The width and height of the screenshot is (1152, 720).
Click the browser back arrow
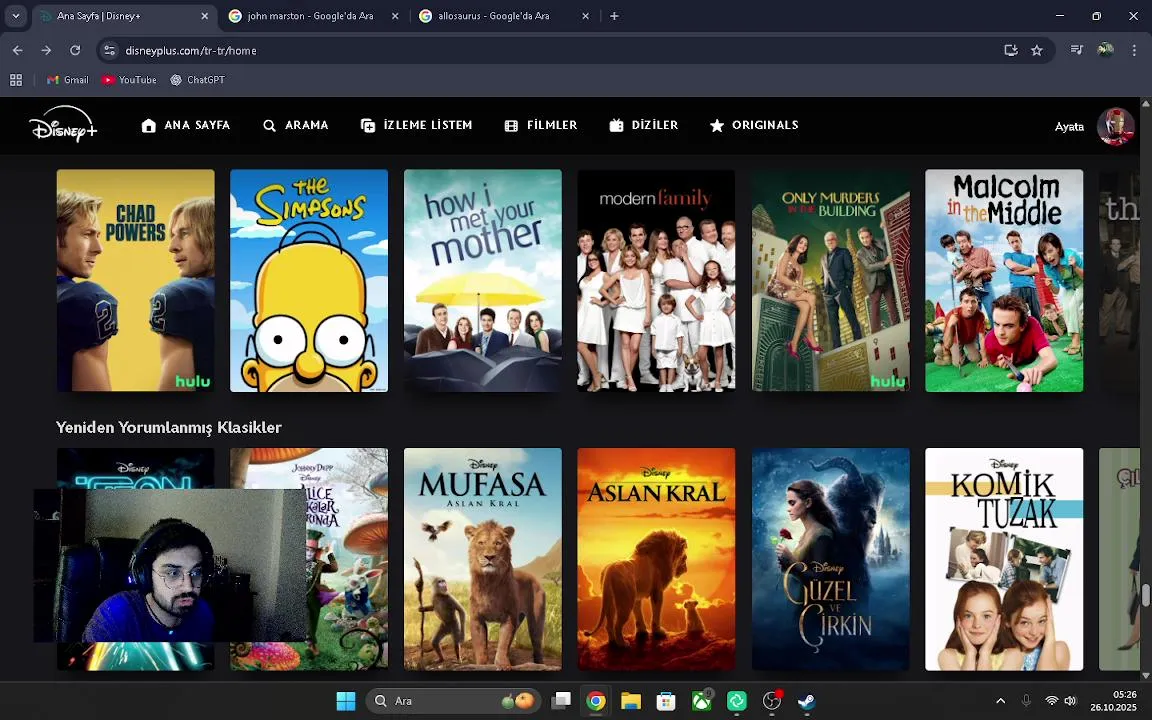pos(18,51)
